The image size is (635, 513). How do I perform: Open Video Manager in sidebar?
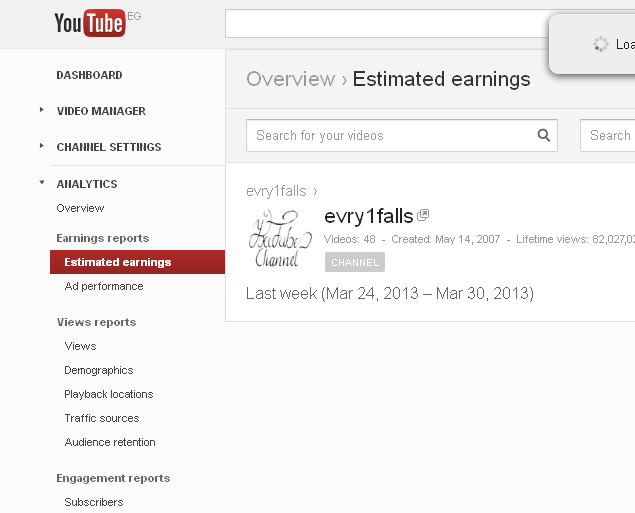point(101,111)
